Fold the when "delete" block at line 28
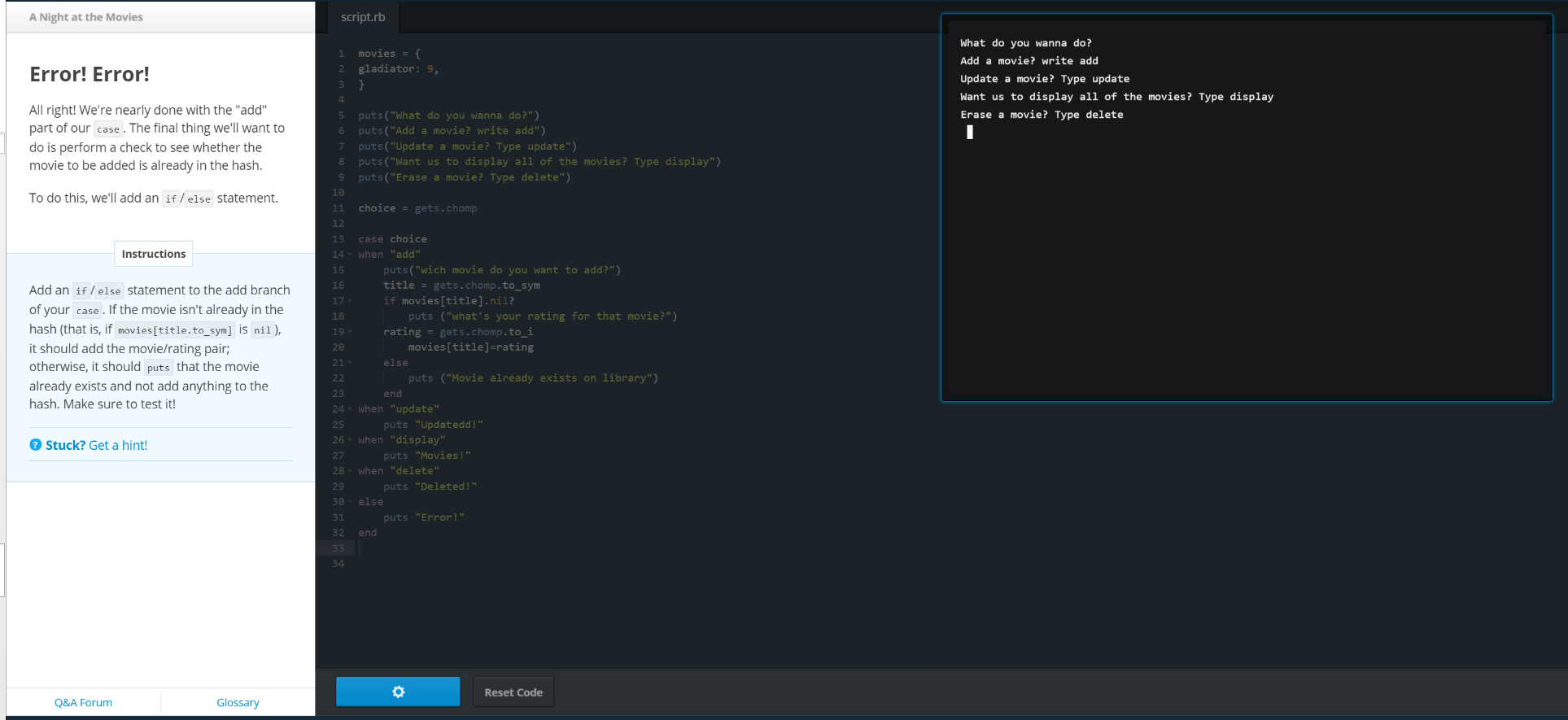 (x=351, y=471)
